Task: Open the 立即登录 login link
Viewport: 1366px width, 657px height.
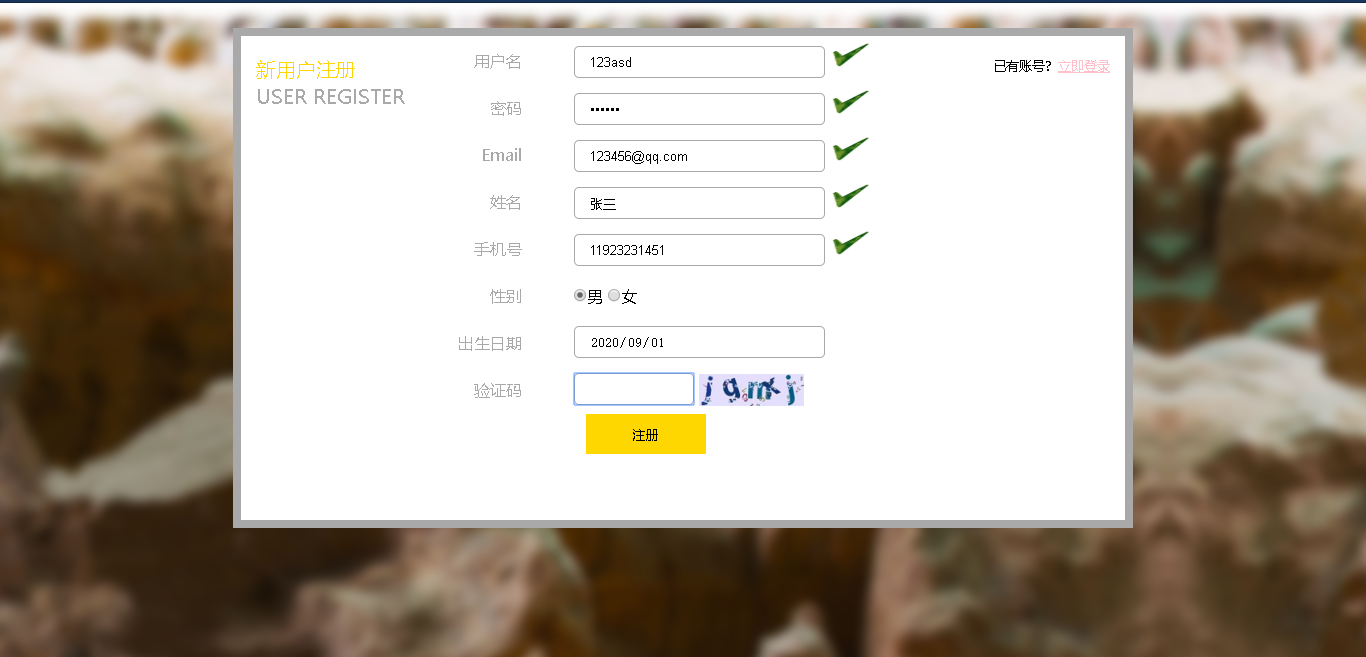Action: tap(1084, 66)
